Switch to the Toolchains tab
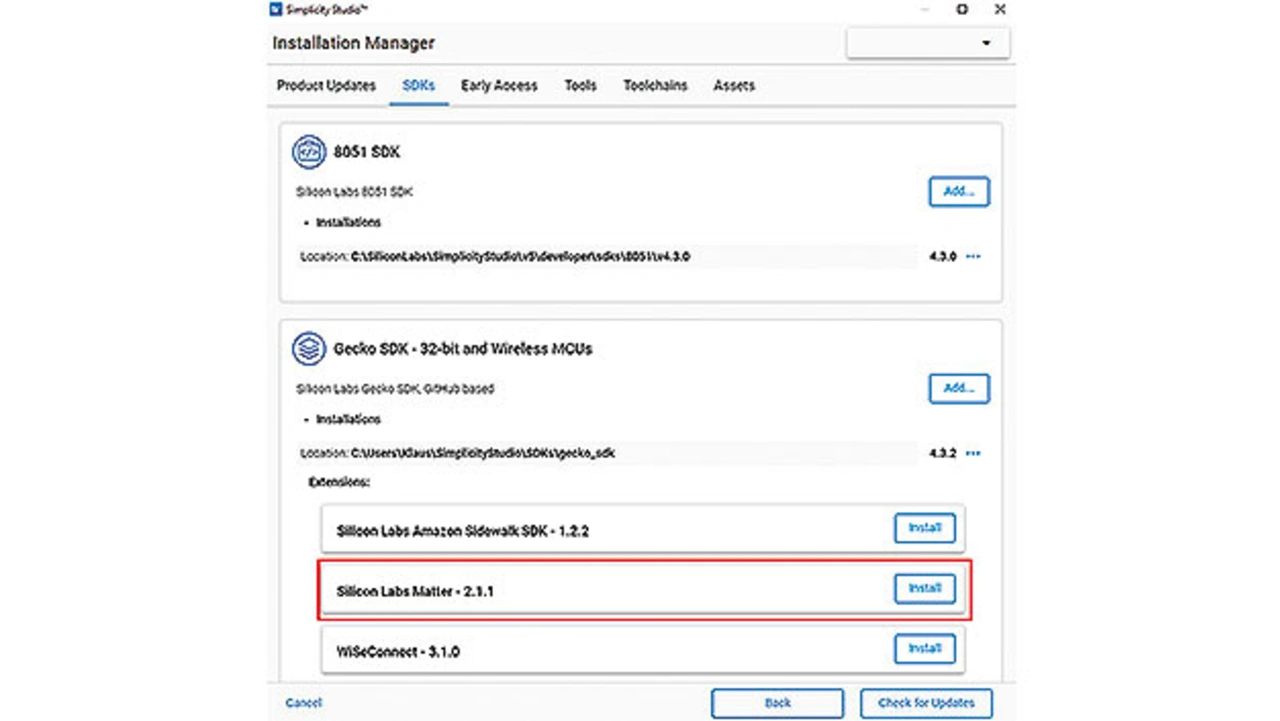This screenshot has height=721, width=1280. (x=655, y=86)
